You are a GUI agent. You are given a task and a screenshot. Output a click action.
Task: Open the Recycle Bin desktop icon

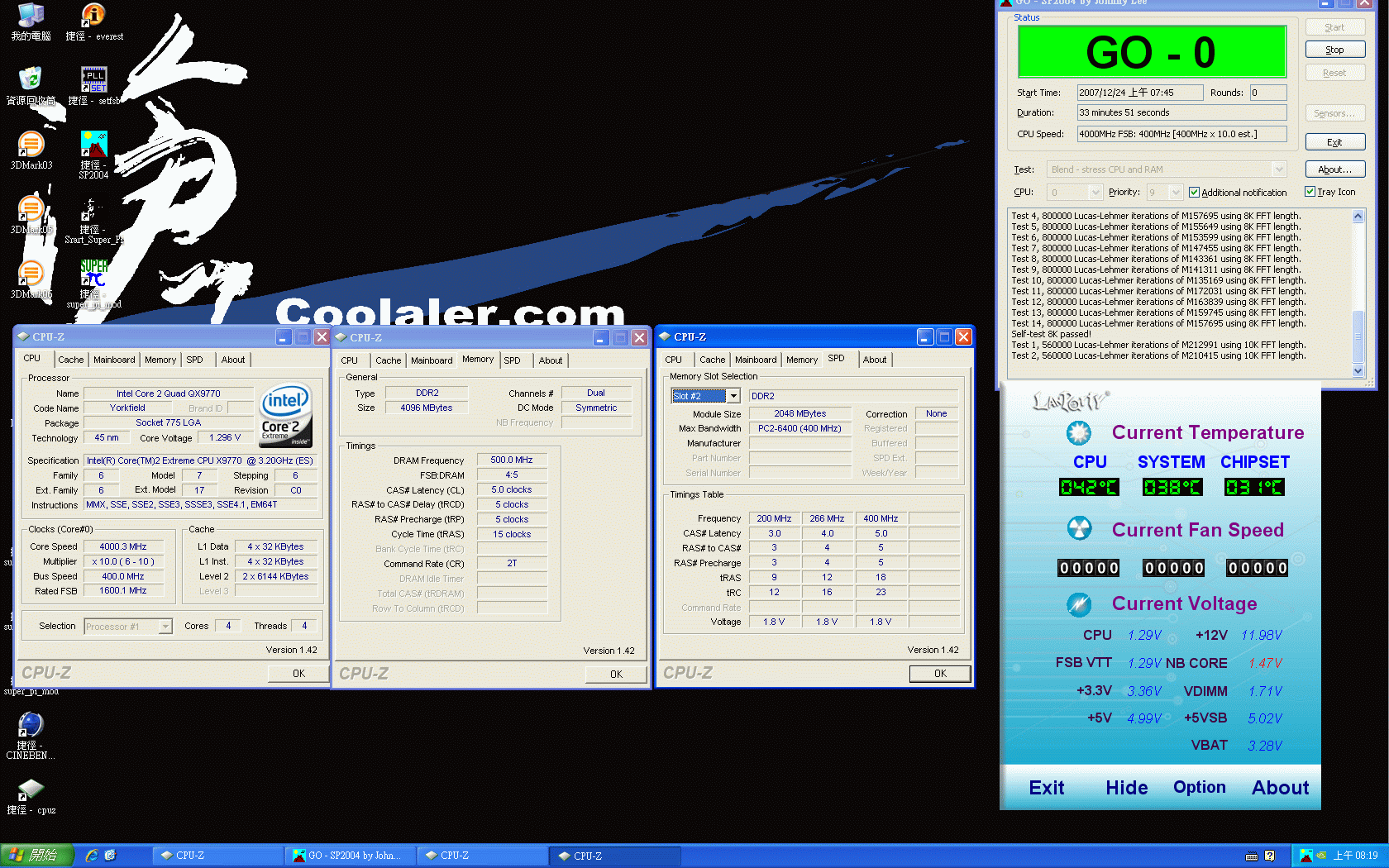(31, 86)
